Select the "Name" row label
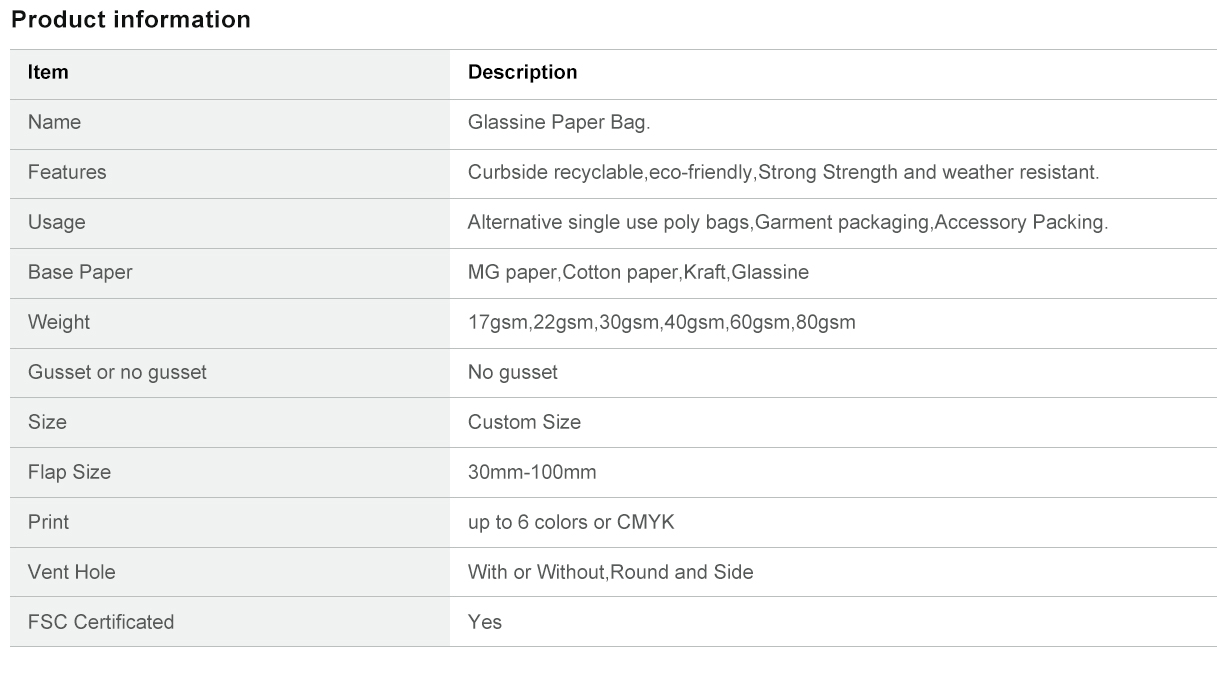 (54, 122)
